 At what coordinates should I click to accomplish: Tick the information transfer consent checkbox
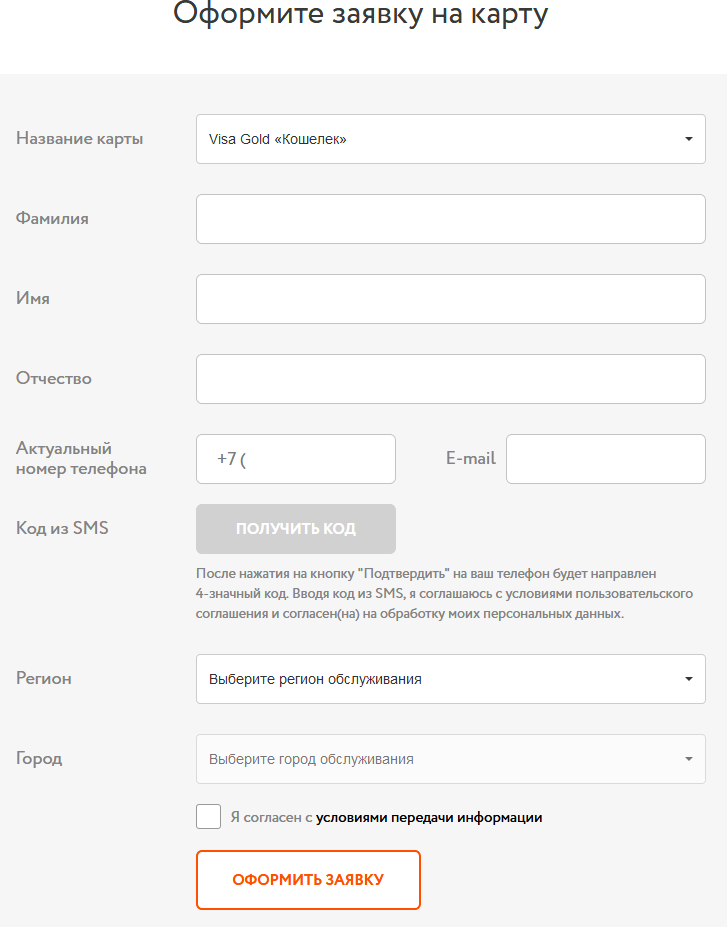(x=209, y=817)
